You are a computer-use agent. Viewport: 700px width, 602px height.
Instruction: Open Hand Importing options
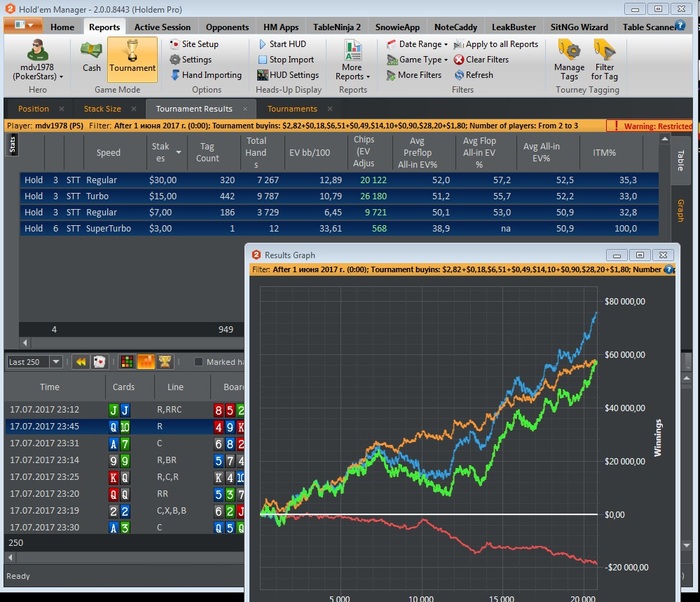tap(206, 75)
